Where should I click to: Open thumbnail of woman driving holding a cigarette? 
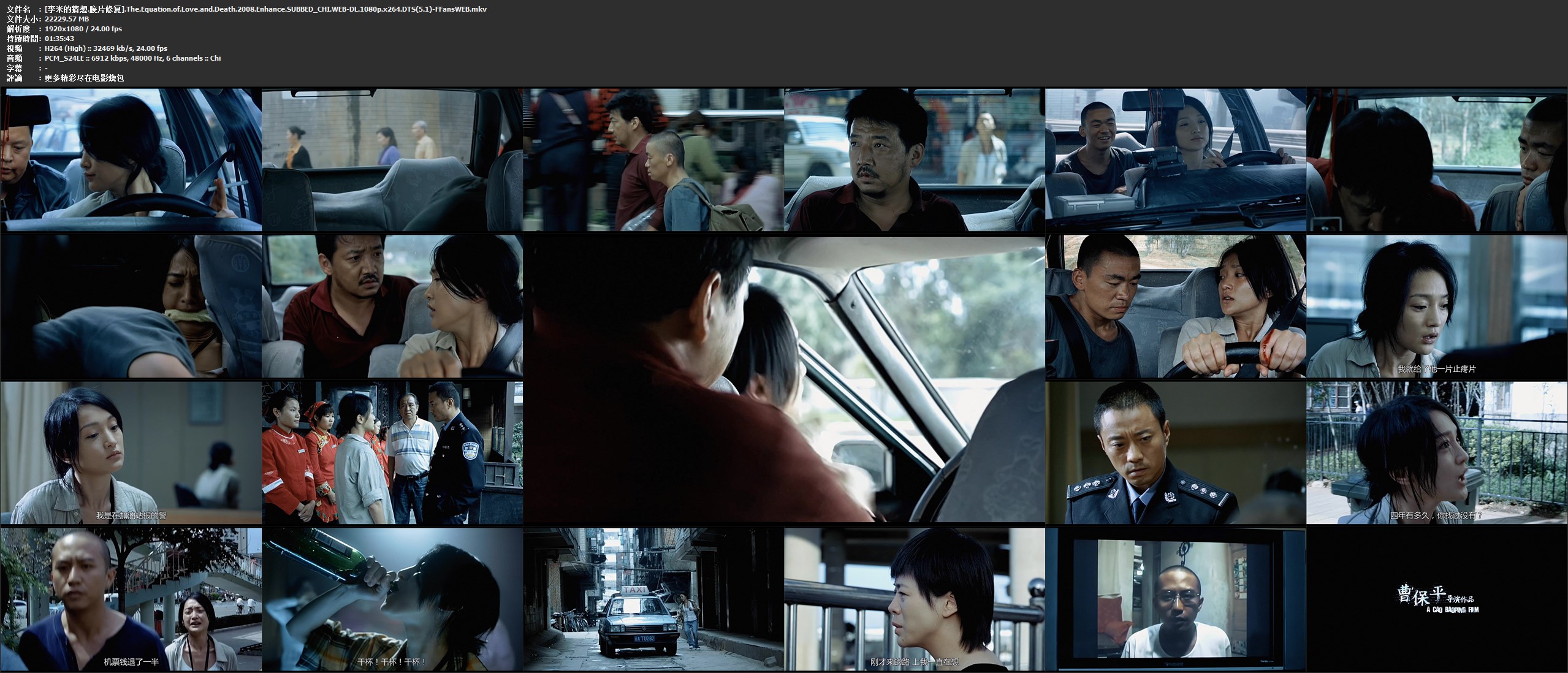coord(131,160)
